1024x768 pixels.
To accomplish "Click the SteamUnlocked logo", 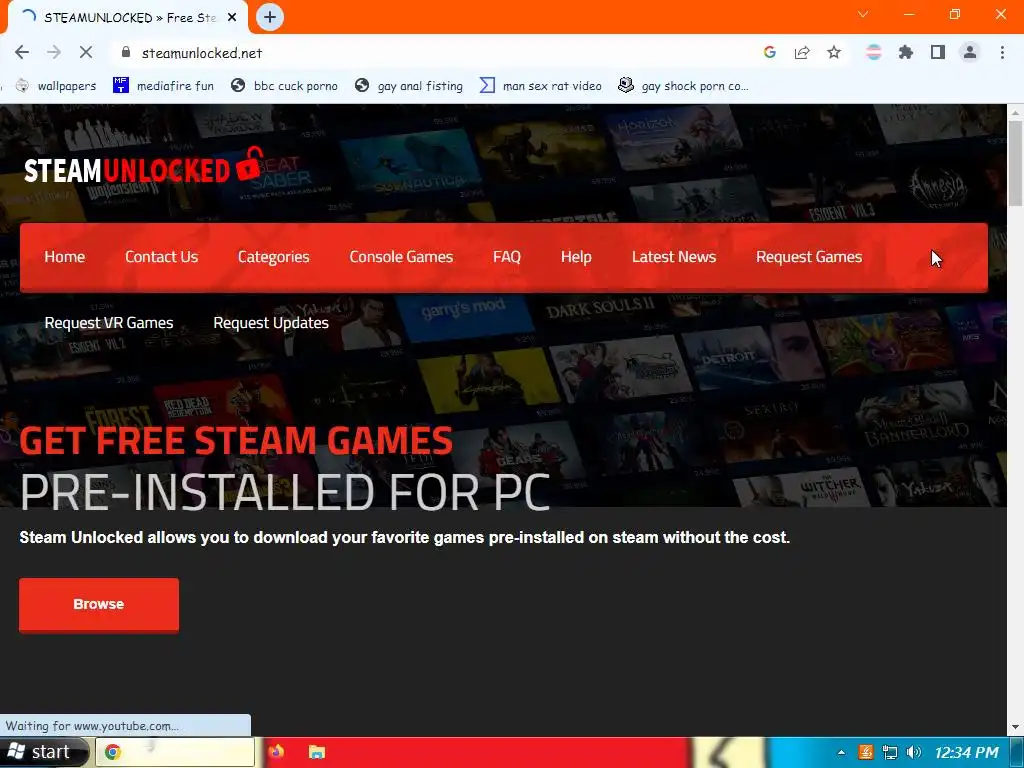I will [x=144, y=167].
